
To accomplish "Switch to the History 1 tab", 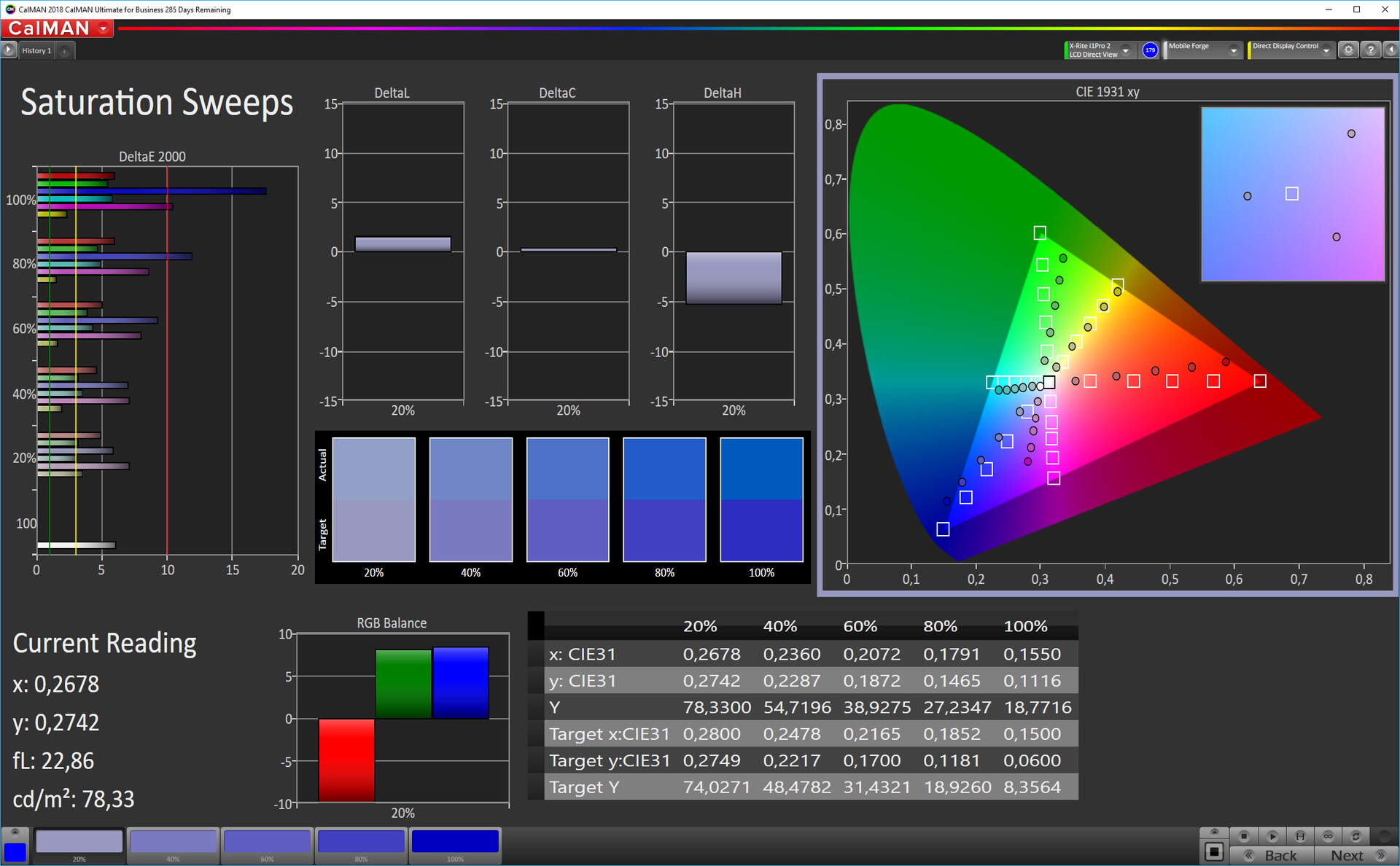I will 36,50.
